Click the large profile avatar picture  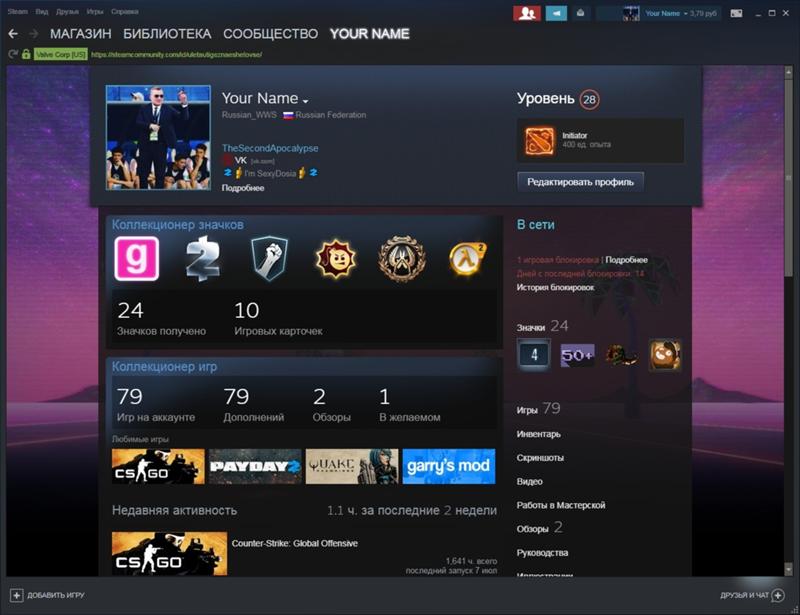[158, 138]
